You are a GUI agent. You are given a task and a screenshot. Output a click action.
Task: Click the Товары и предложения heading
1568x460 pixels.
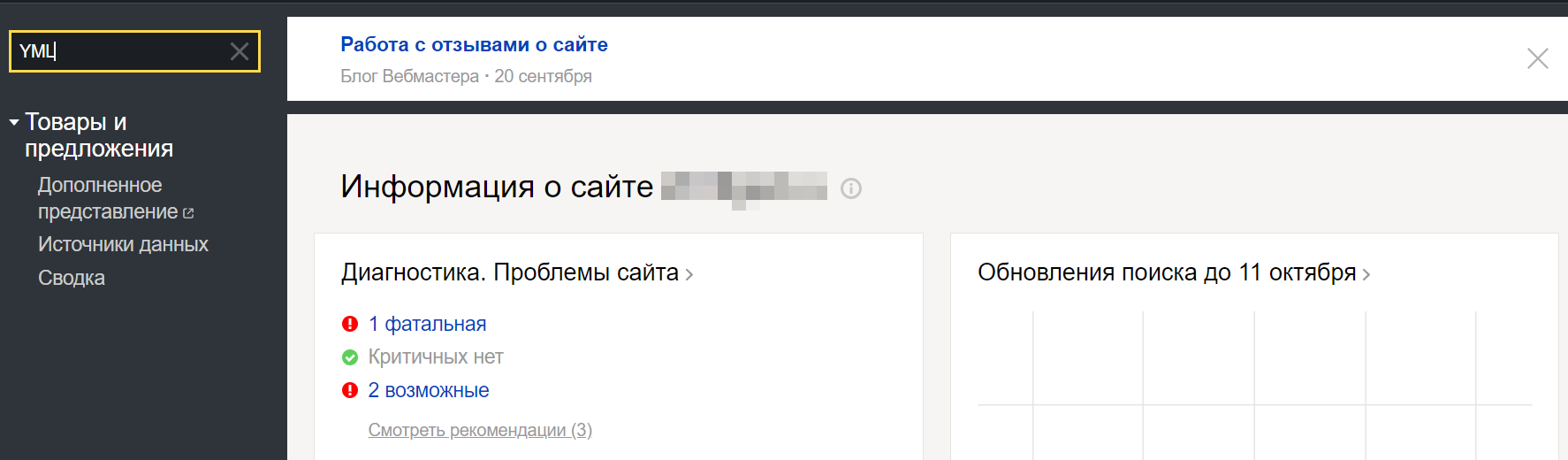coord(99,135)
